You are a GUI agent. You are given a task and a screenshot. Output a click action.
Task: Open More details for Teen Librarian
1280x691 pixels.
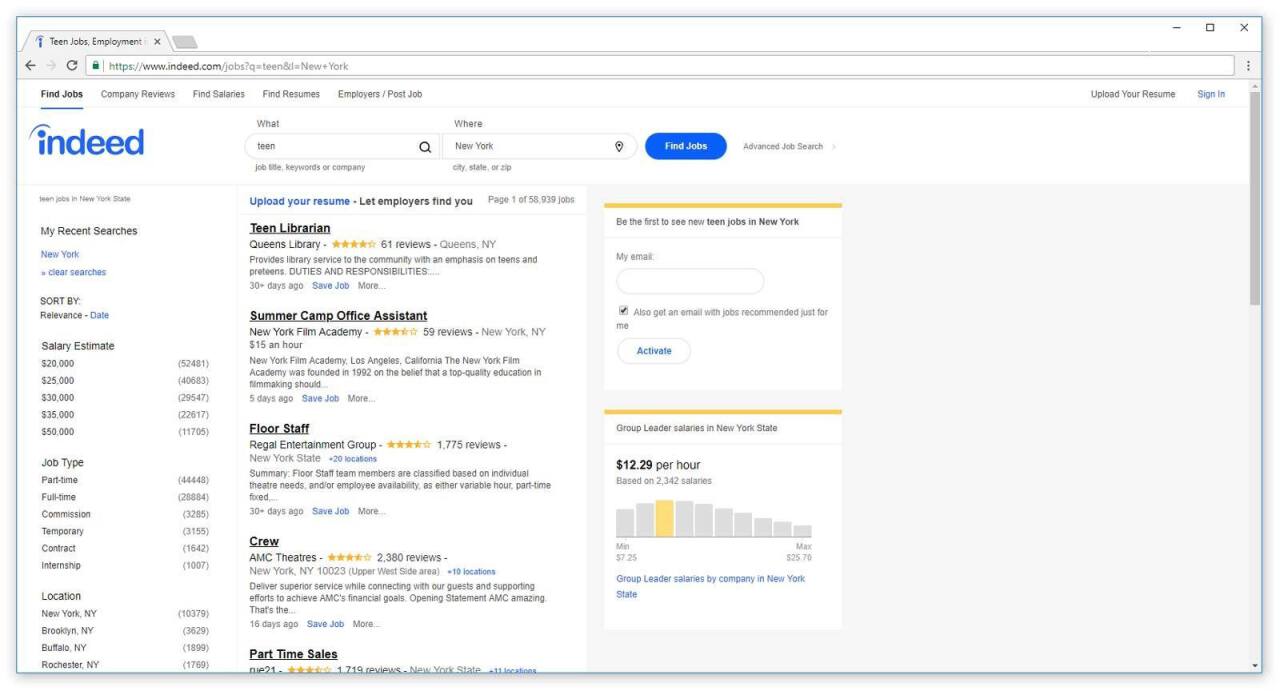(x=371, y=286)
